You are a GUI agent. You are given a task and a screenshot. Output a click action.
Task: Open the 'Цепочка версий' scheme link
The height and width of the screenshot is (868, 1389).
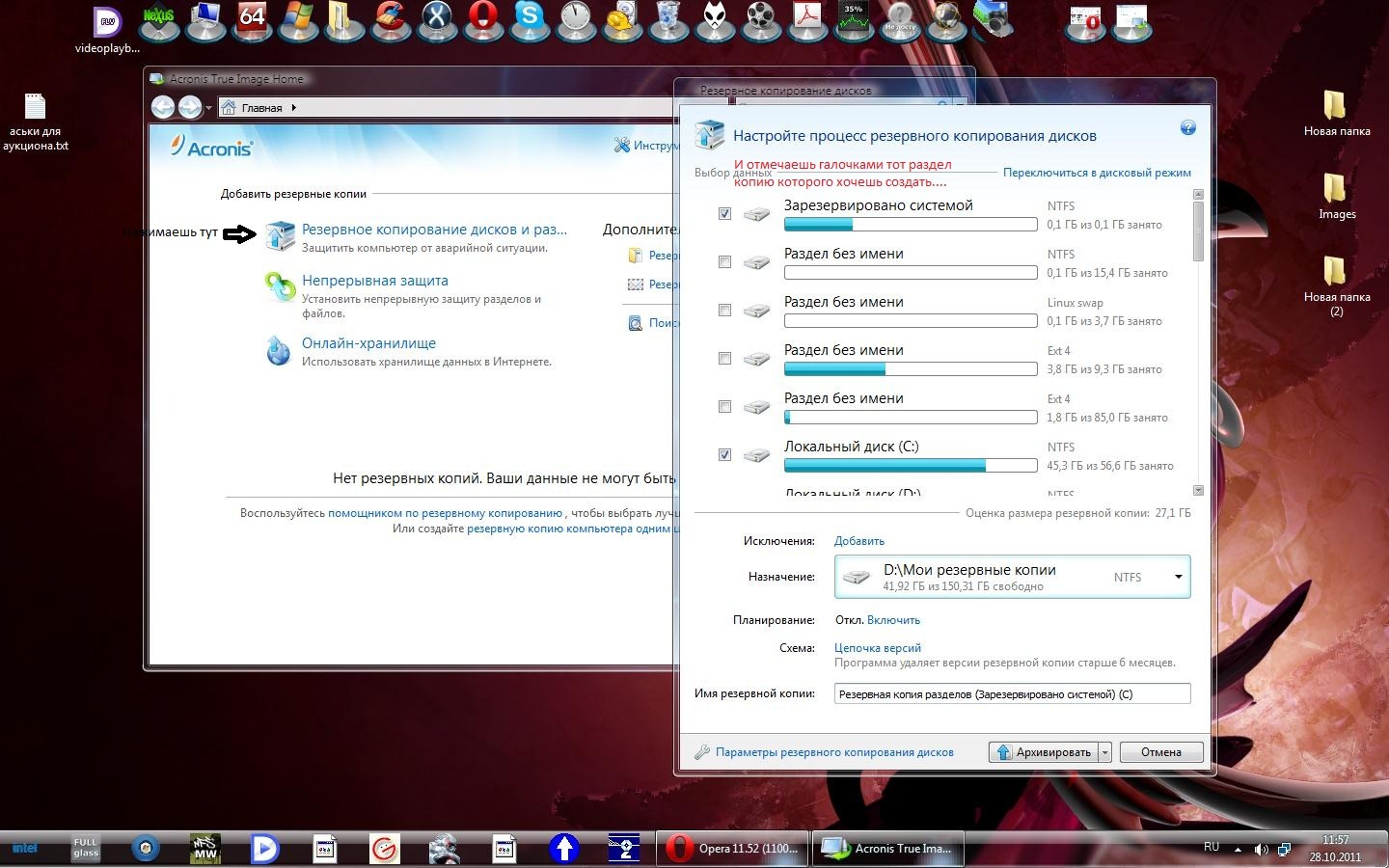click(878, 648)
